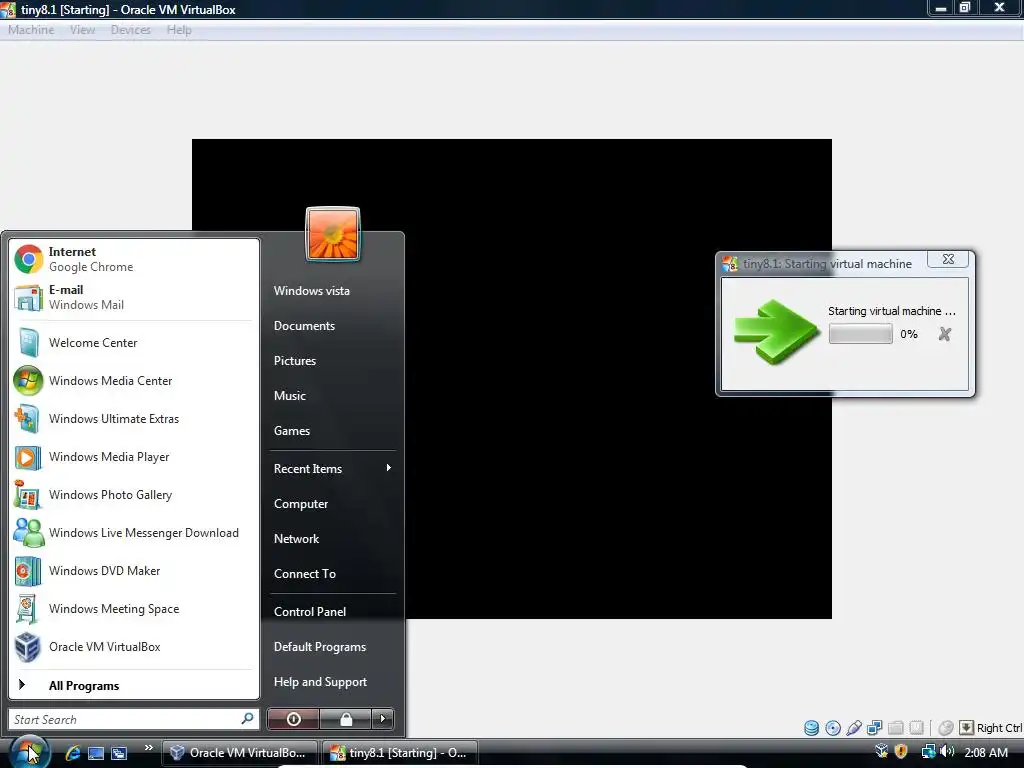The image size is (1024, 768).
Task: Click the power button in Start menu
Action: point(294,719)
